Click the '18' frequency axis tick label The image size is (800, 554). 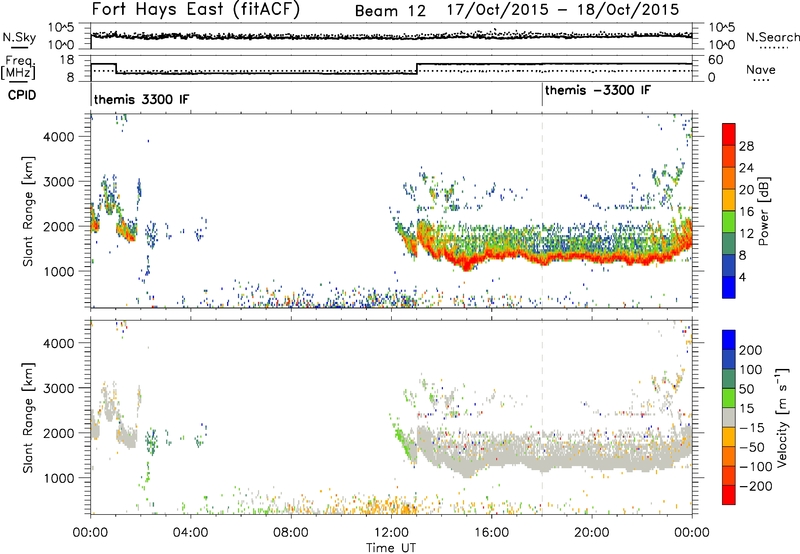pyautogui.click(x=67, y=60)
